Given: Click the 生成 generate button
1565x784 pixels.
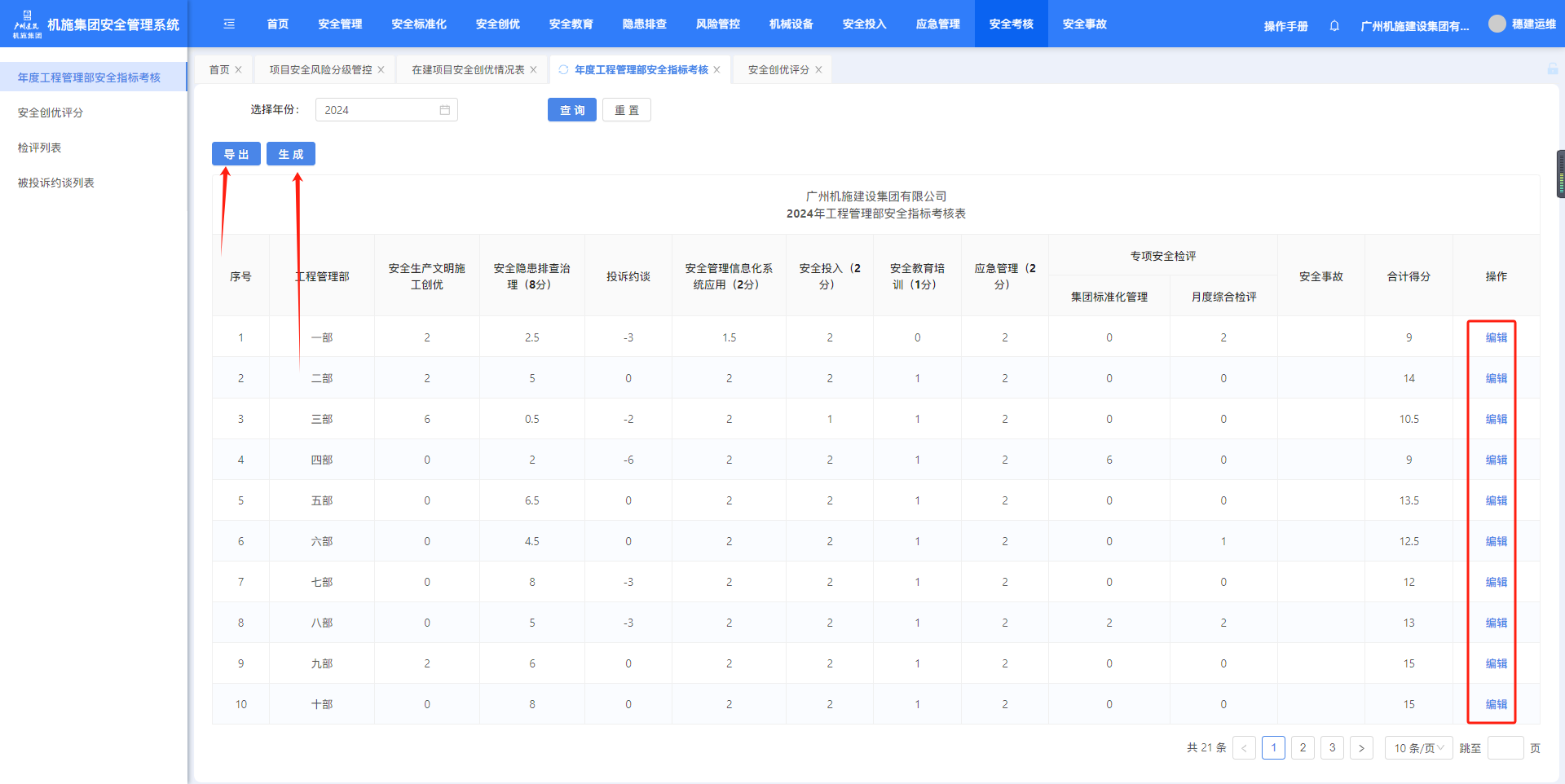Looking at the screenshot, I should pos(291,154).
